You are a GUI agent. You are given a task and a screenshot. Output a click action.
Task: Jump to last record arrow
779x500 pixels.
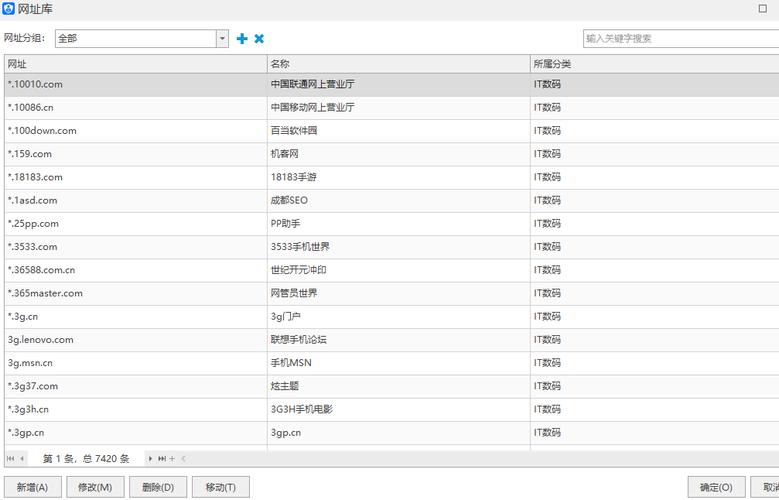(162, 459)
